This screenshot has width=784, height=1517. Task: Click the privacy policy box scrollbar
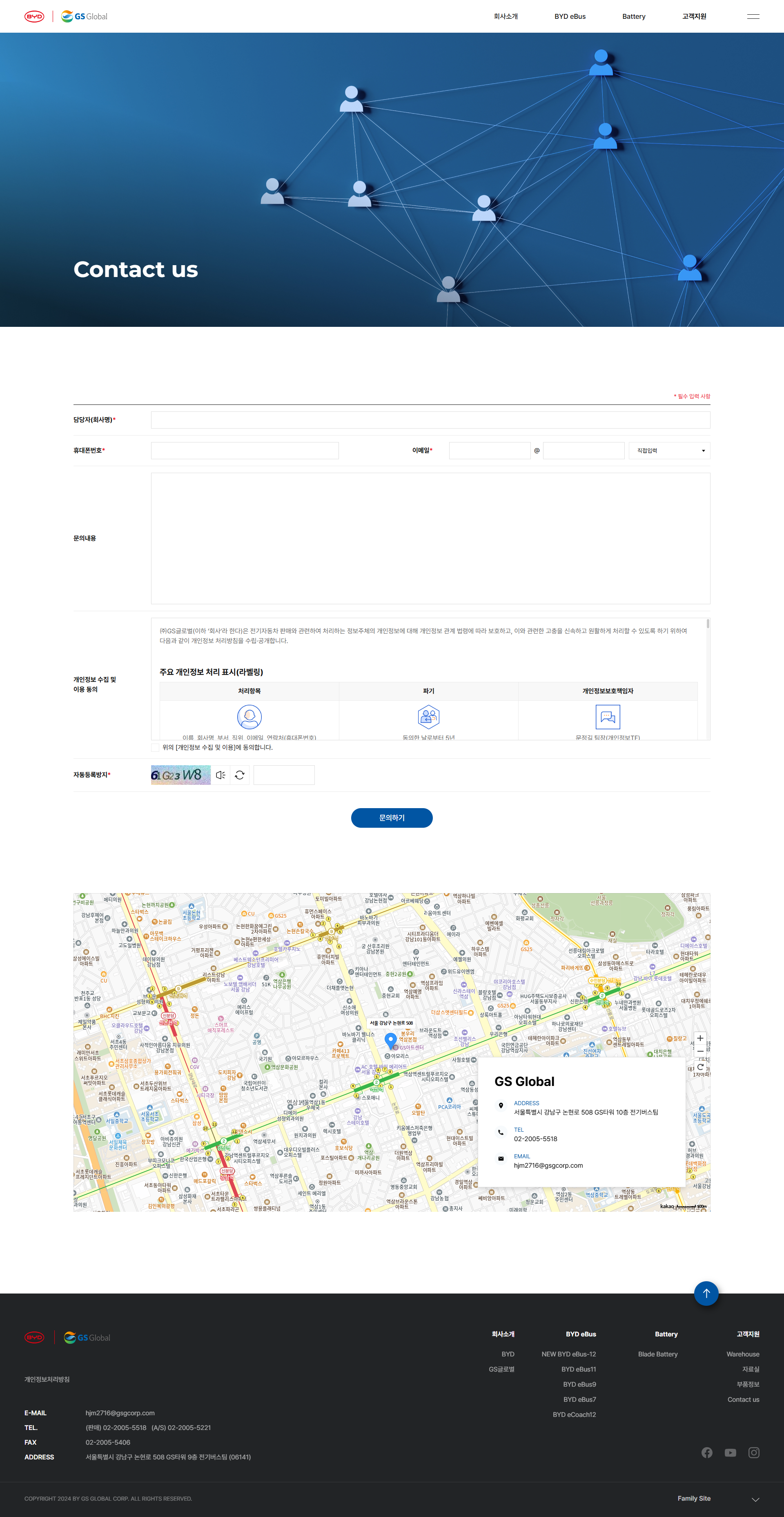708,624
